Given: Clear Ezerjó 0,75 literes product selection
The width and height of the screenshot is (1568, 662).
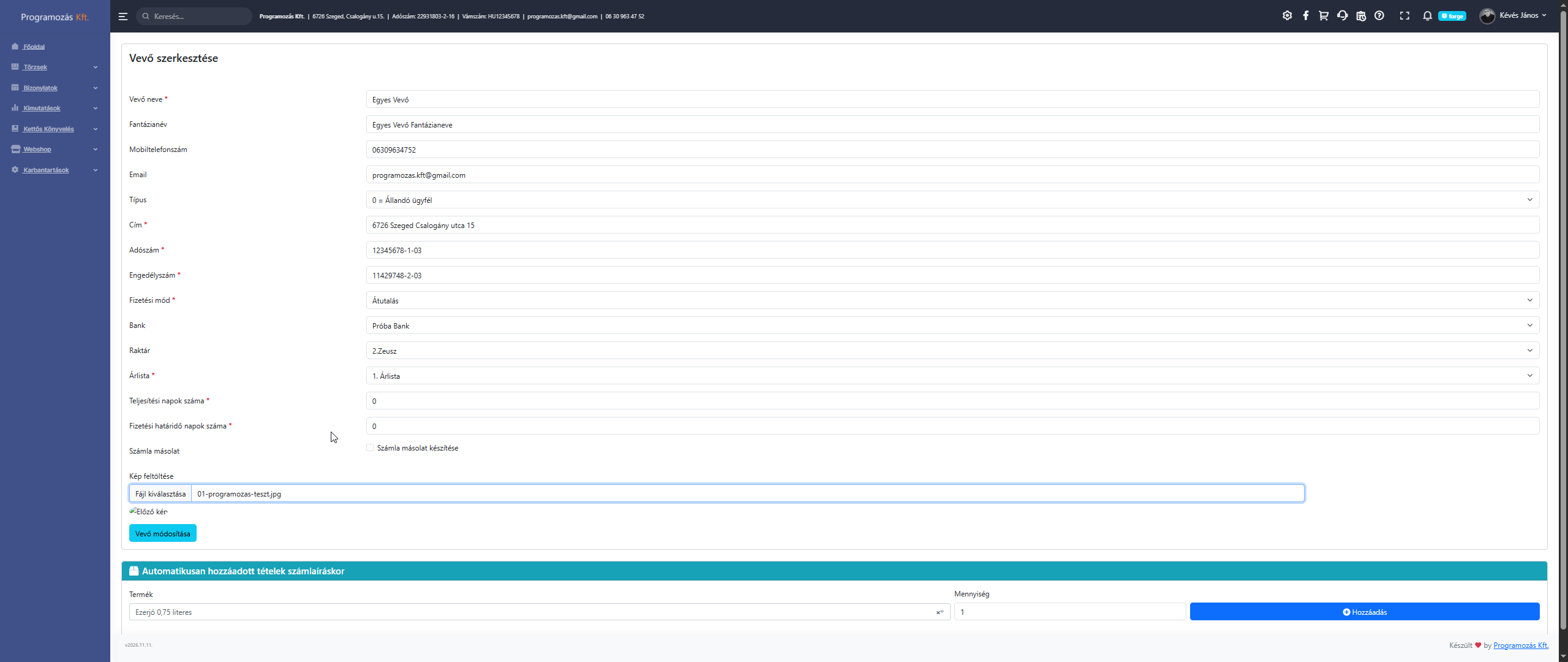Looking at the screenshot, I should point(937,612).
